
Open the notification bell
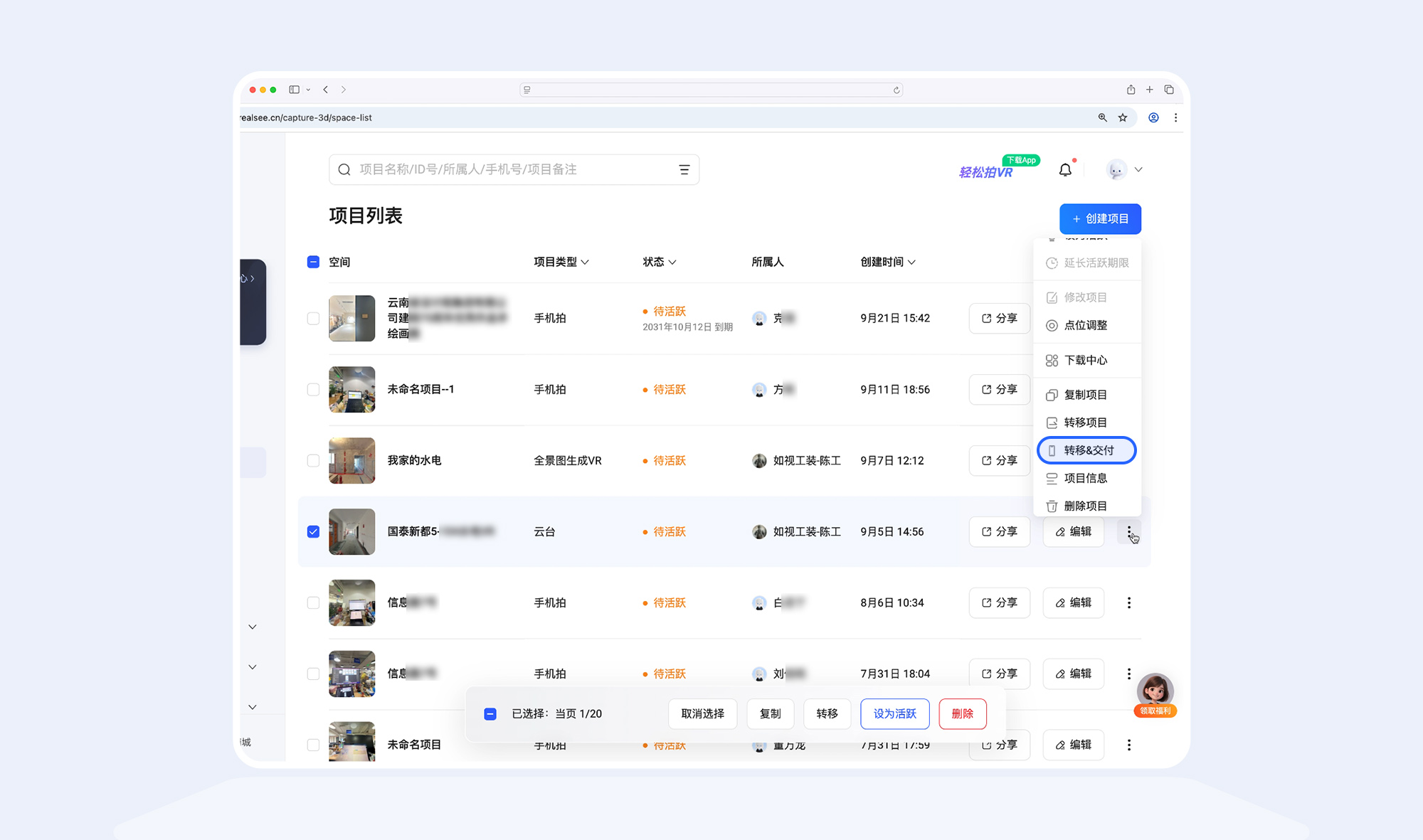[1065, 169]
